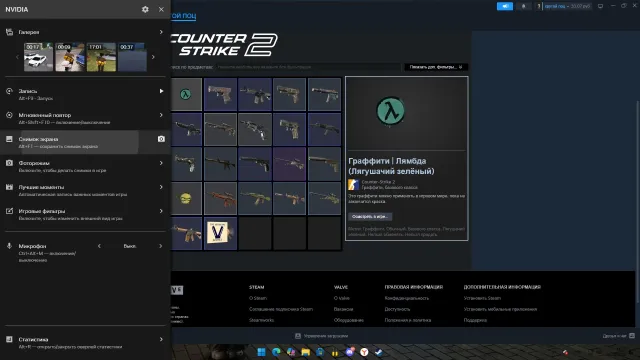Viewport: 640px width, 360px height.
Task: Open Steamworks footer link
Action: pos(262,320)
